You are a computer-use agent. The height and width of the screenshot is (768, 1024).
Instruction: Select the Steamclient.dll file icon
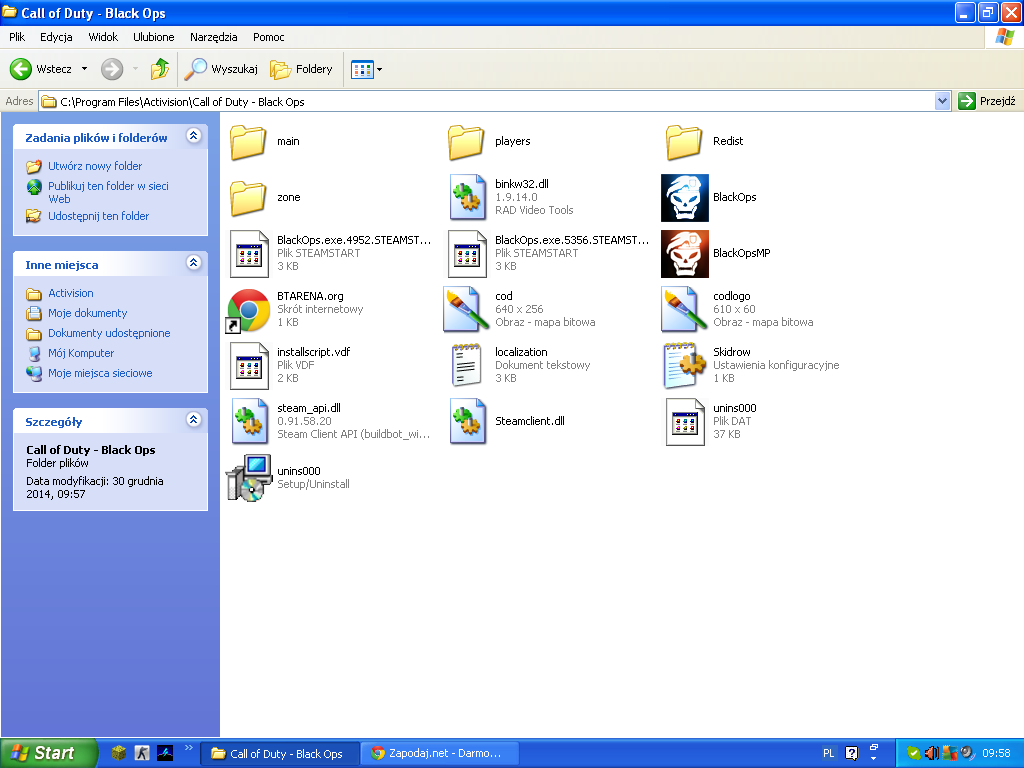(468, 422)
